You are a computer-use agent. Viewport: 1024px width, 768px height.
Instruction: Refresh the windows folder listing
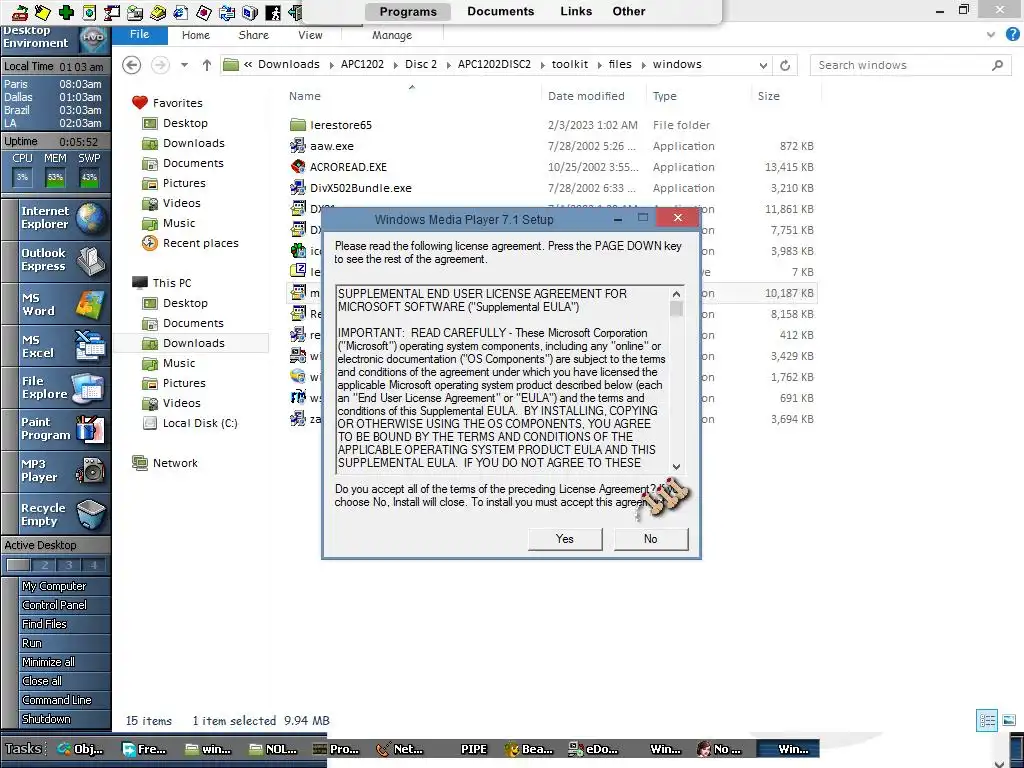tap(785, 65)
